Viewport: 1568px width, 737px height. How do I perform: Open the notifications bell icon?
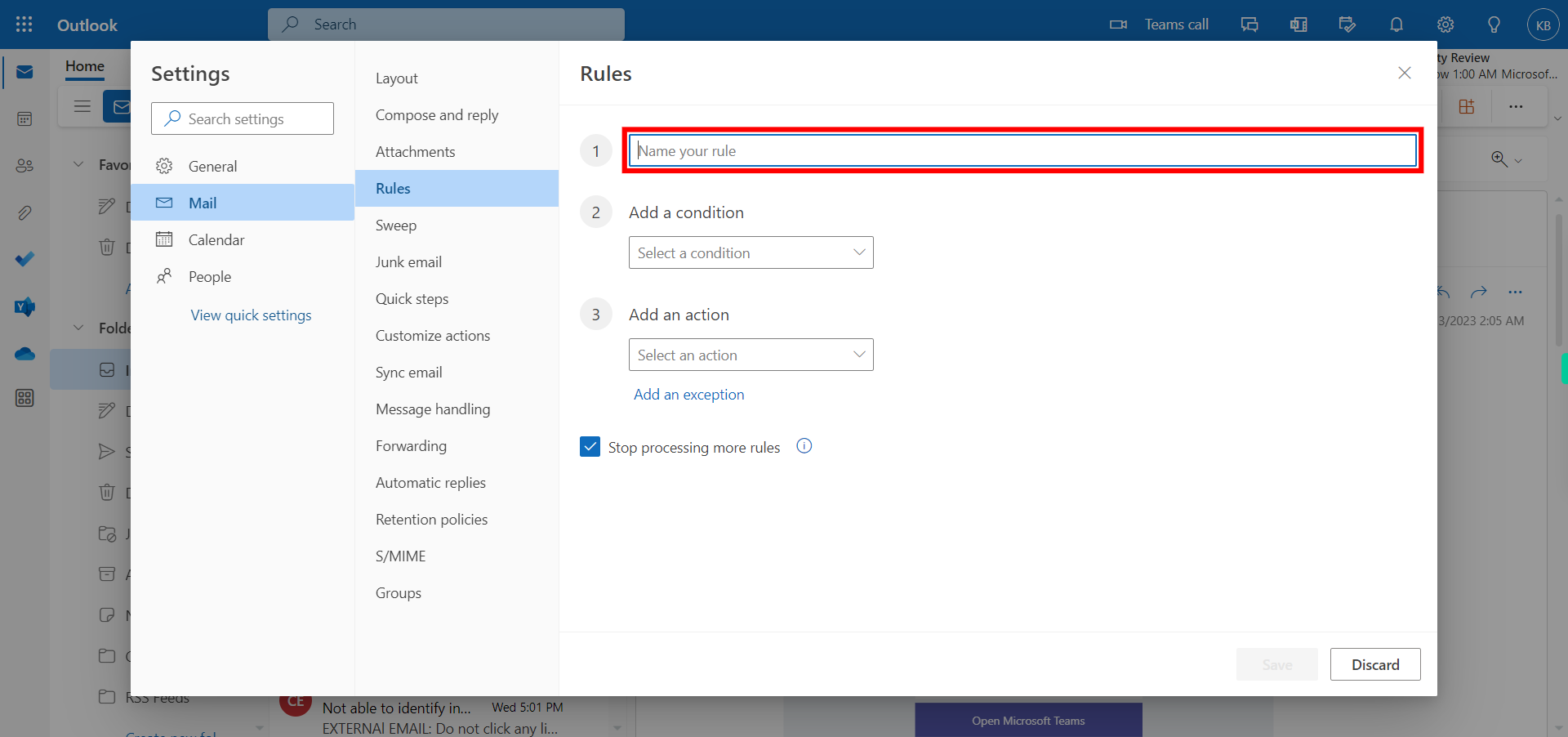tap(1396, 25)
